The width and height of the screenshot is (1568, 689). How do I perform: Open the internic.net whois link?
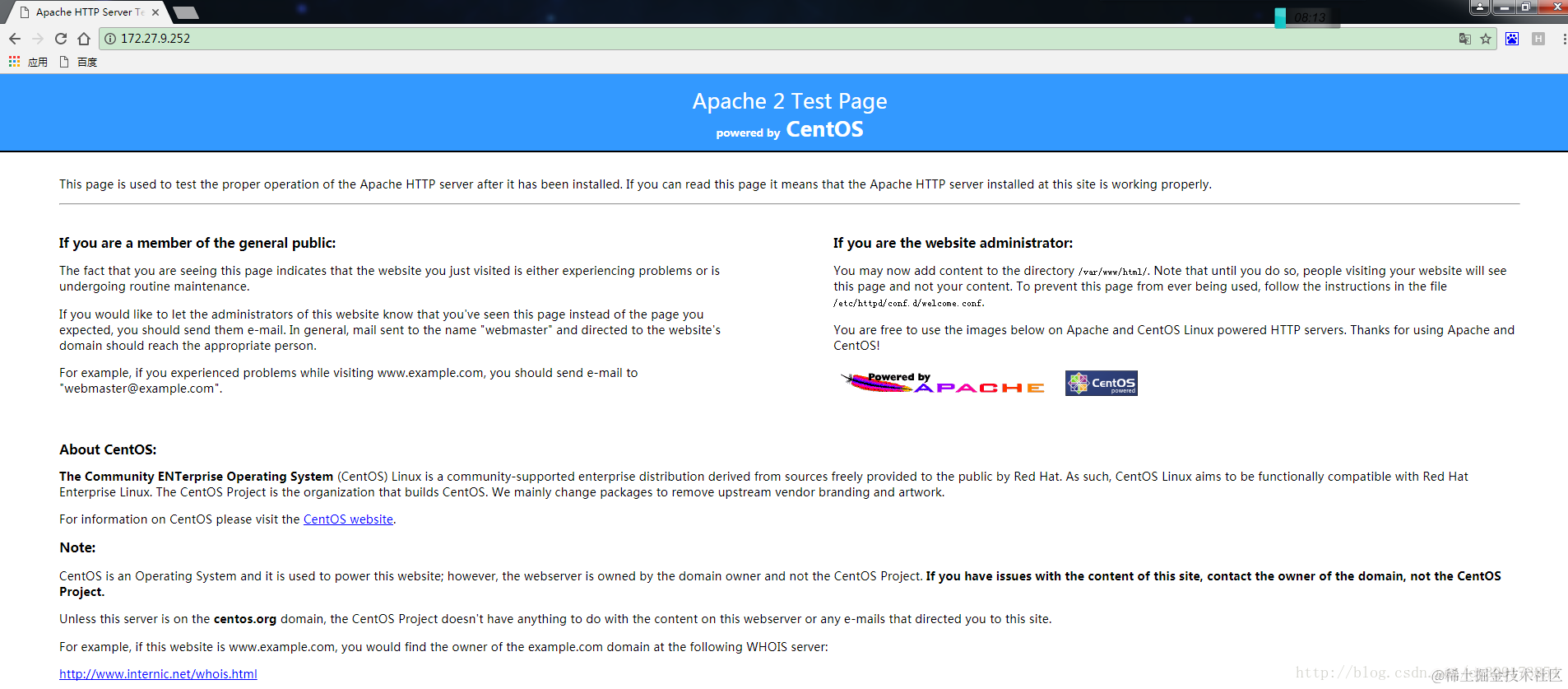pos(158,674)
